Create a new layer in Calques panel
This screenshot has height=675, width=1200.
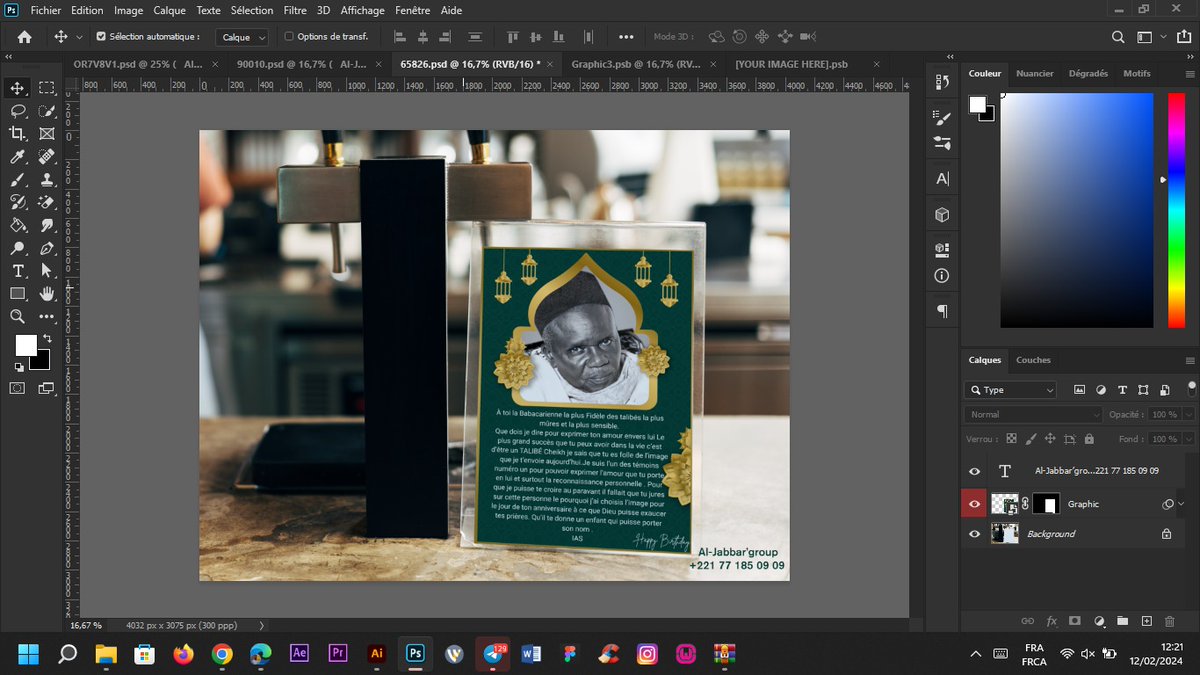tap(1146, 621)
